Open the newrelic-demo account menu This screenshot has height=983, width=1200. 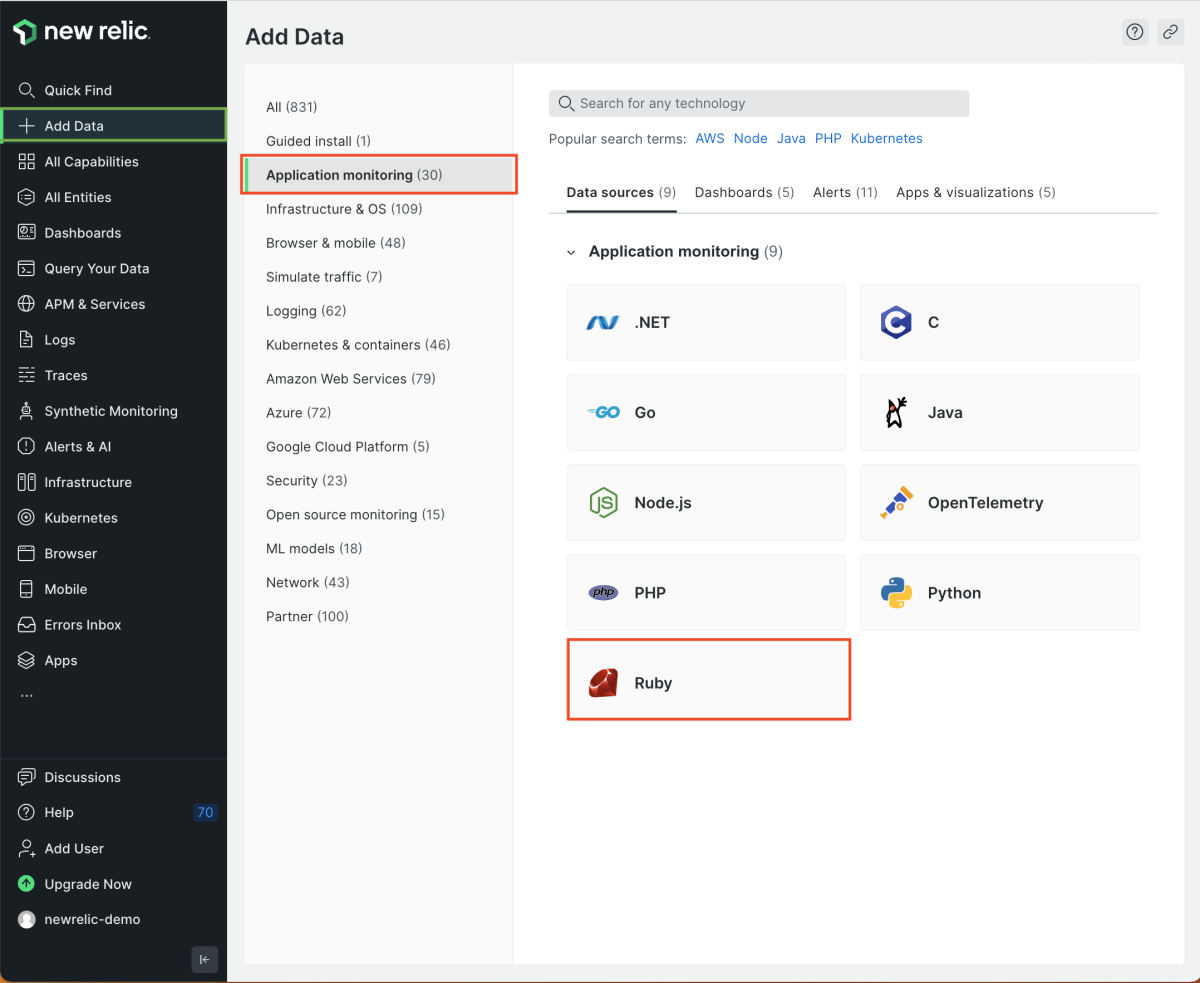click(x=92, y=919)
